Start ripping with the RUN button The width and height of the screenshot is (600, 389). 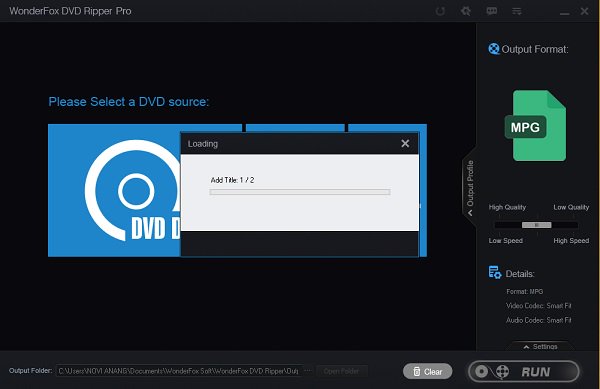(x=523, y=371)
